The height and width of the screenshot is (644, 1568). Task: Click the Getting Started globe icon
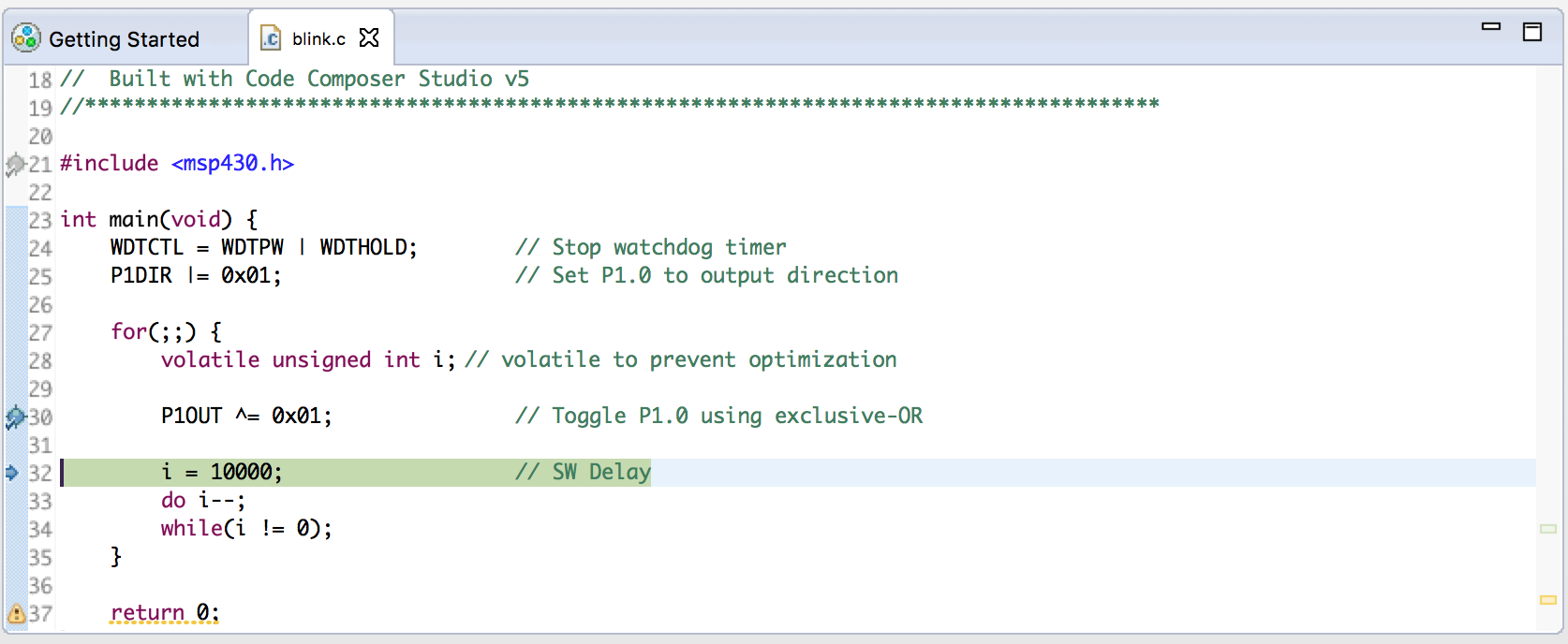(25, 37)
